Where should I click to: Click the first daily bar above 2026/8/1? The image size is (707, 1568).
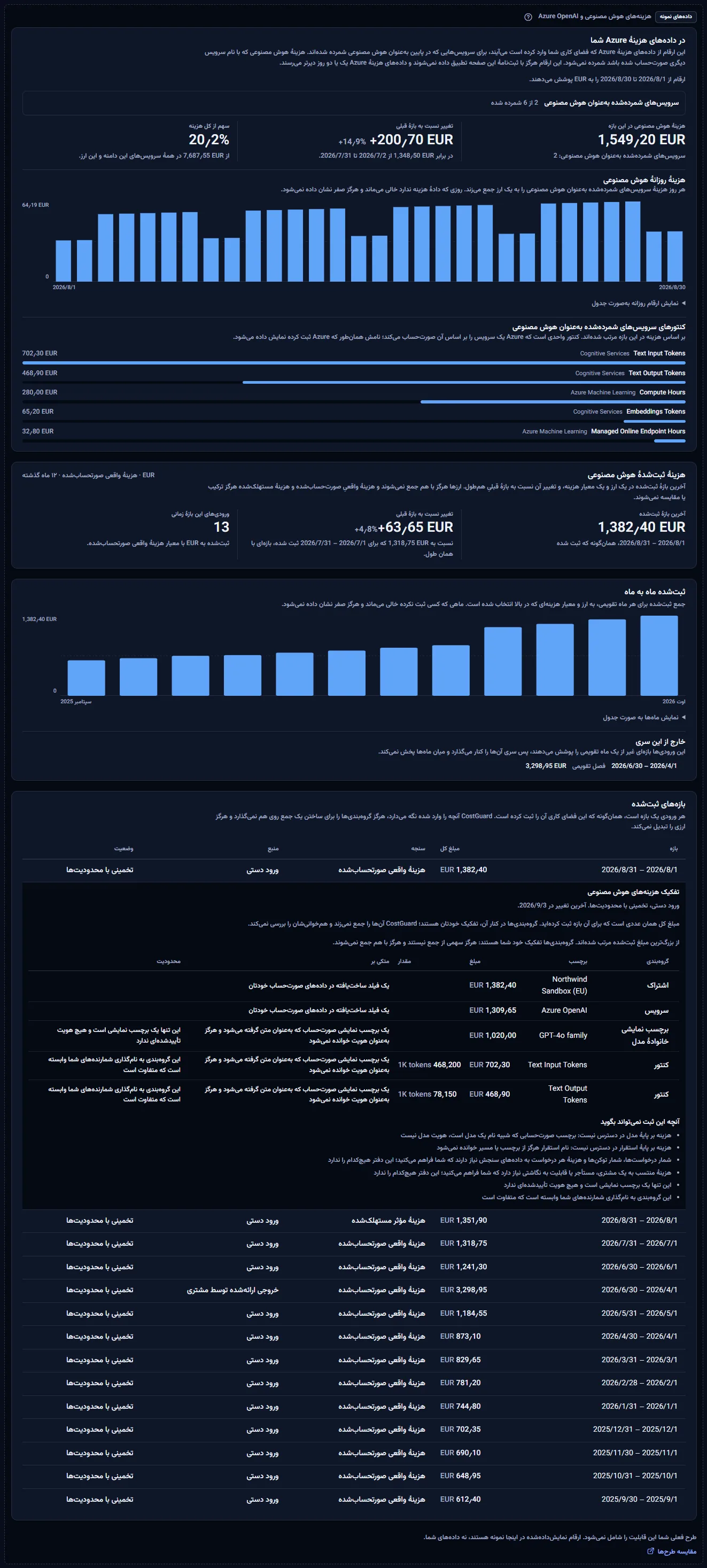(x=63, y=261)
